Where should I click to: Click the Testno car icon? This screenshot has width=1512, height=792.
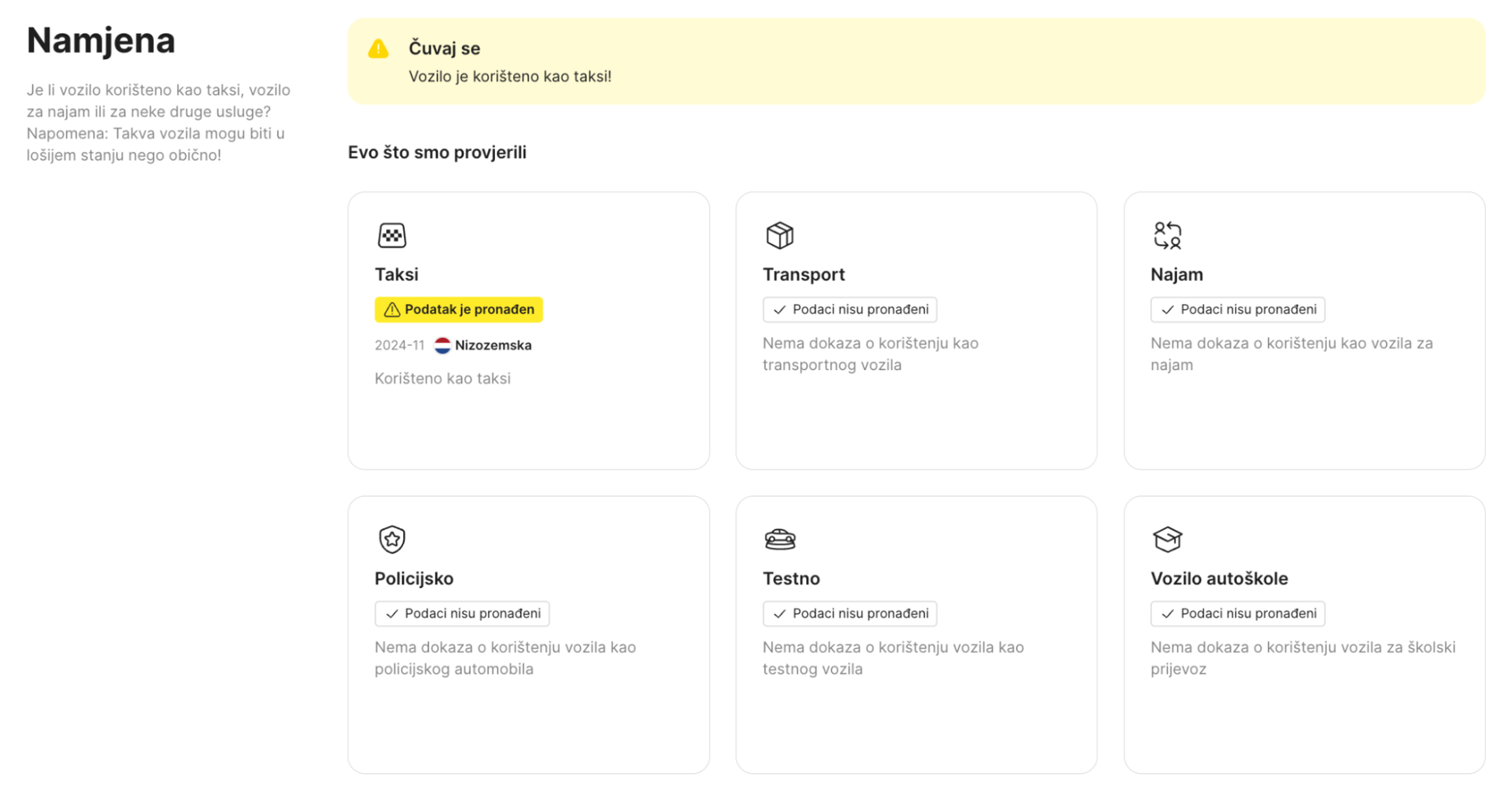click(x=780, y=539)
